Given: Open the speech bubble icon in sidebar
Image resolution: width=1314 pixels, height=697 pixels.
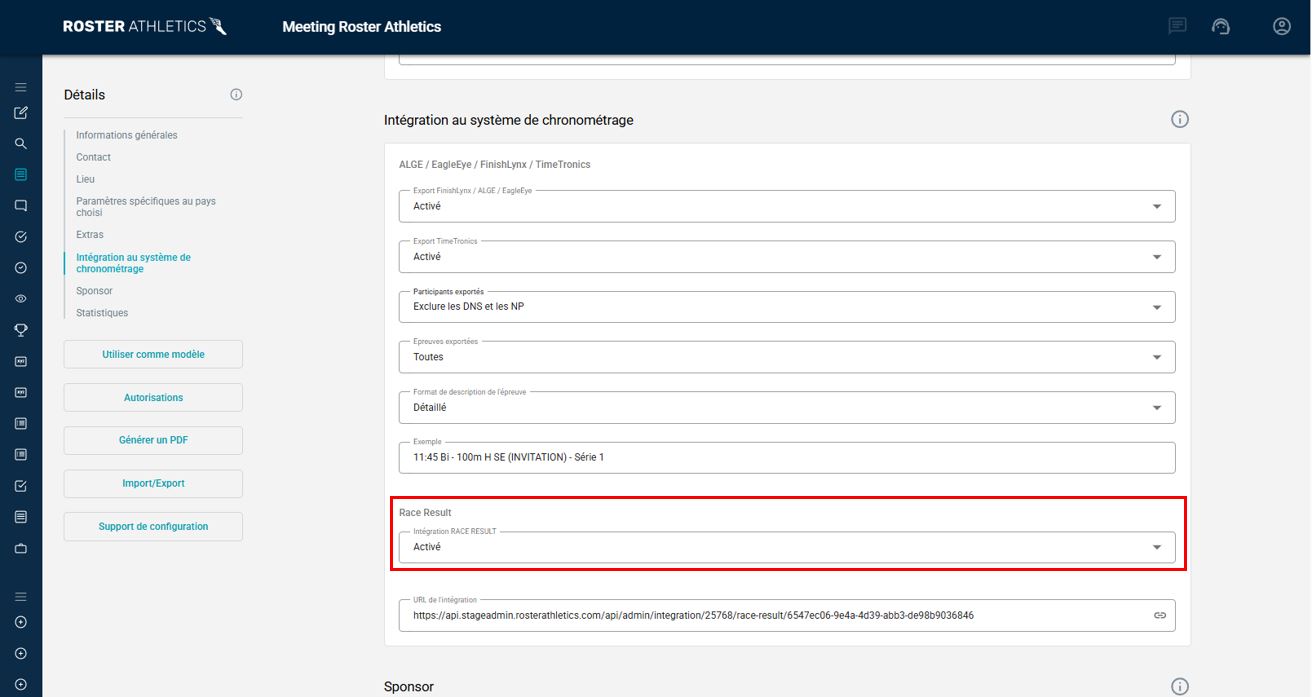Looking at the screenshot, I should click(21, 206).
